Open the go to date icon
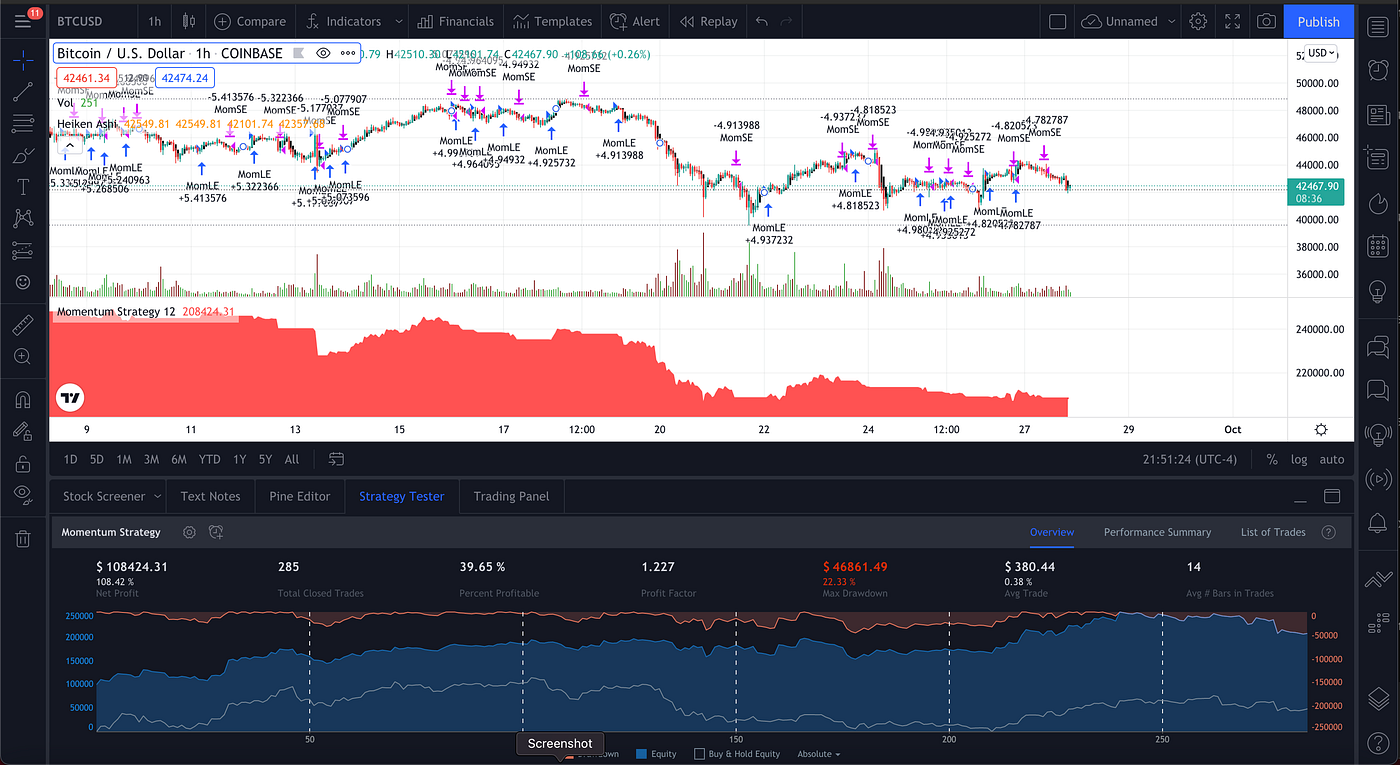1400x765 pixels. [x=336, y=459]
